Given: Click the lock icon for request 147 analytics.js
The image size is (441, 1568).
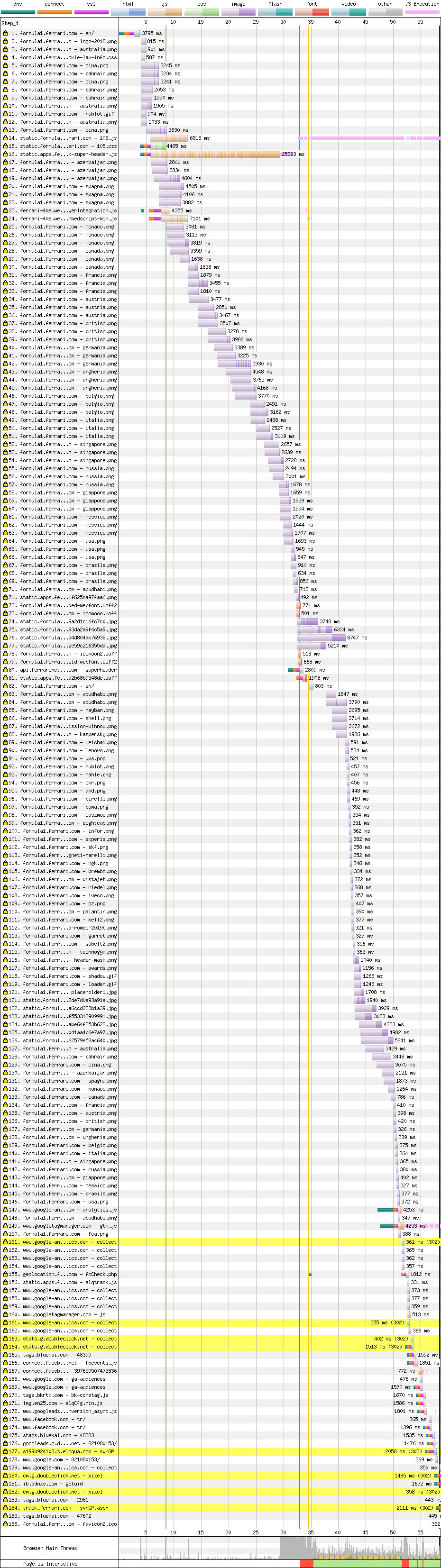Looking at the screenshot, I should pyautogui.click(x=6, y=1210).
